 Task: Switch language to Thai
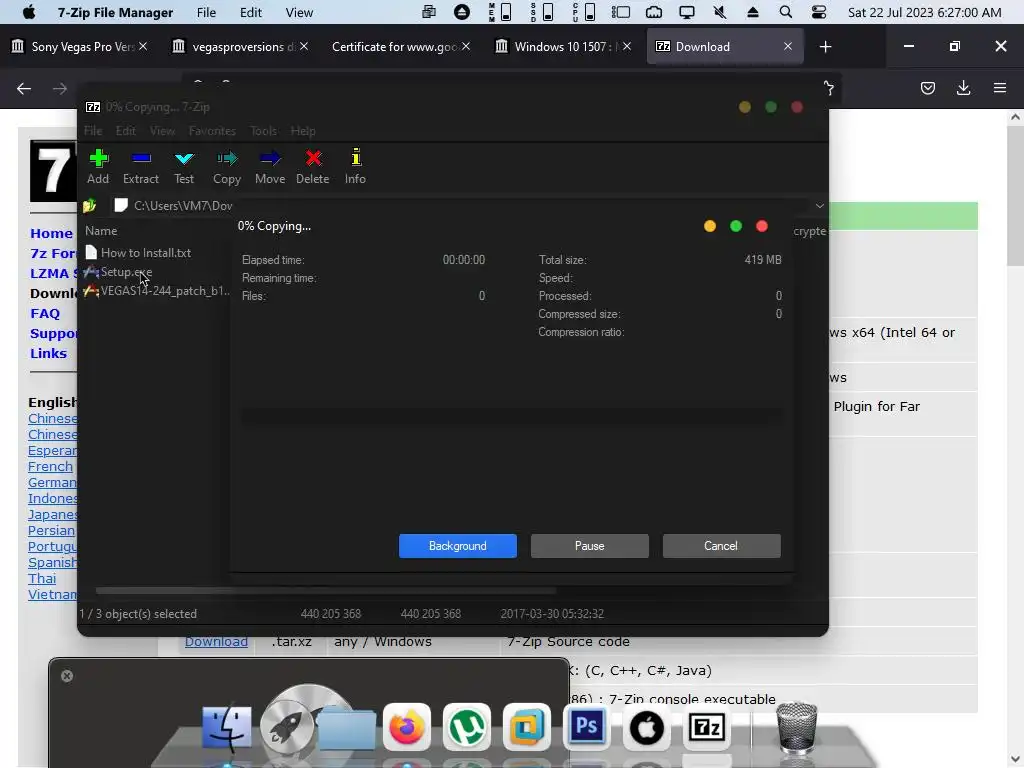(42, 579)
